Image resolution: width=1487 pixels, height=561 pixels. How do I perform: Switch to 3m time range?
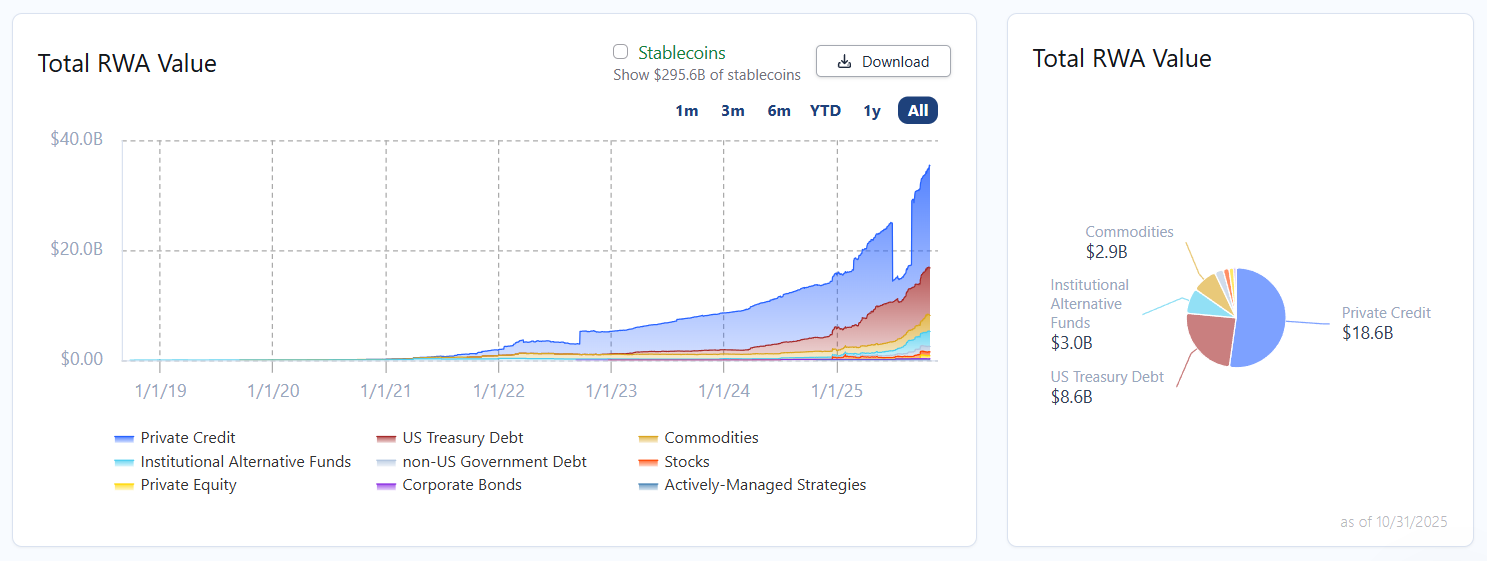[733, 111]
